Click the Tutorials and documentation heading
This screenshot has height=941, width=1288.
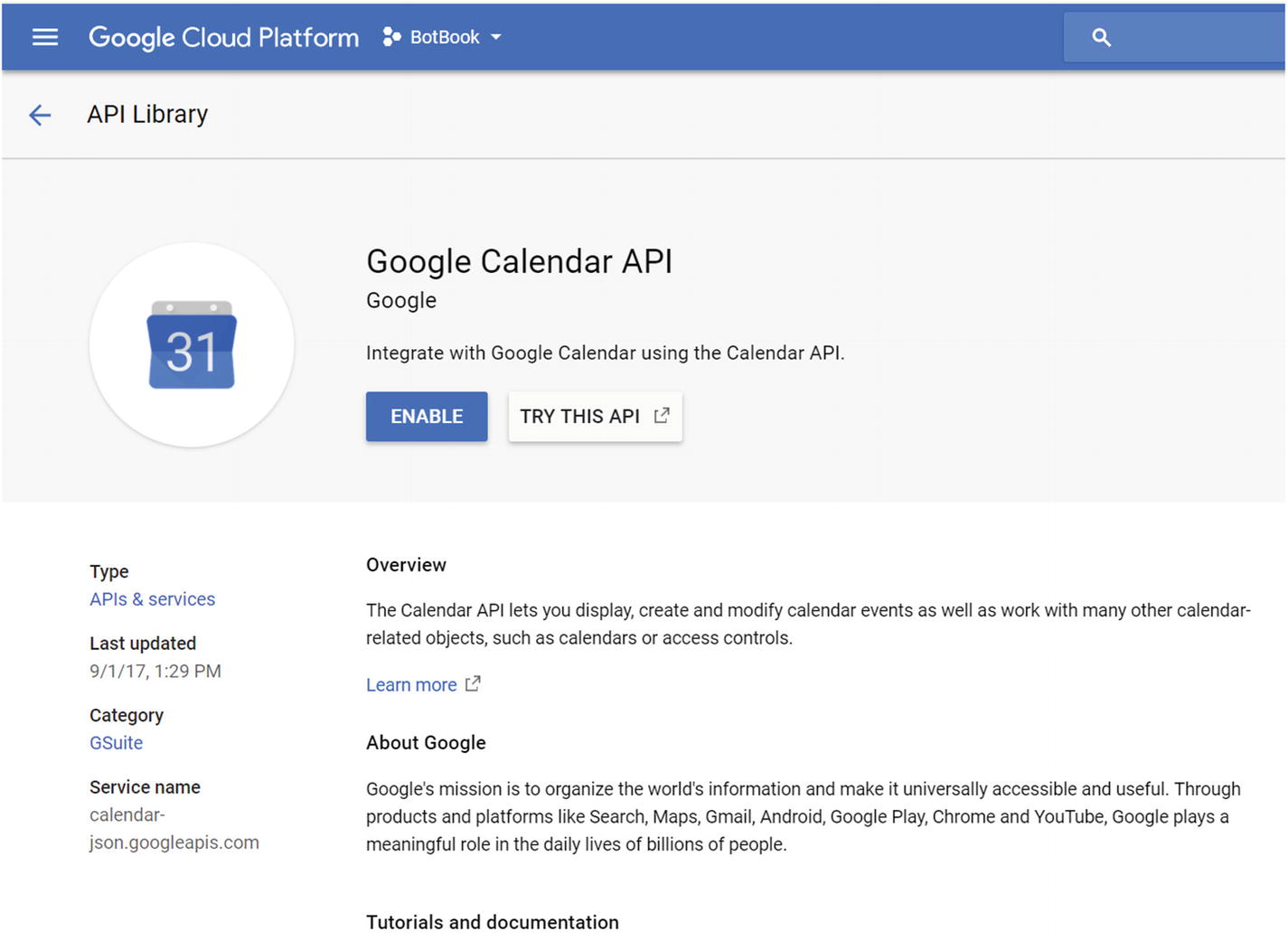point(492,922)
